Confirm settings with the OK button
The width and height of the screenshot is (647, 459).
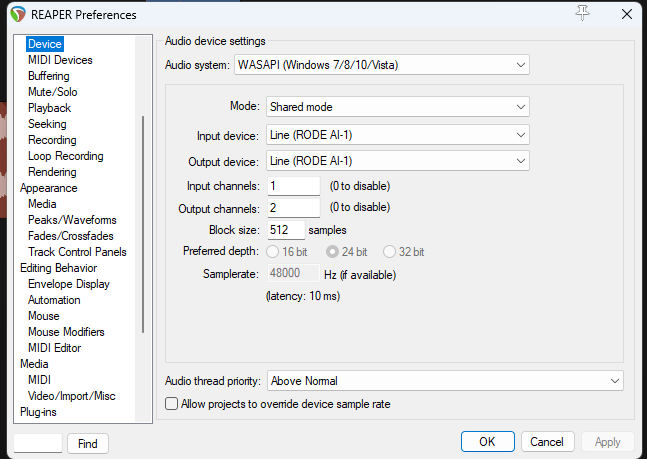pos(488,442)
